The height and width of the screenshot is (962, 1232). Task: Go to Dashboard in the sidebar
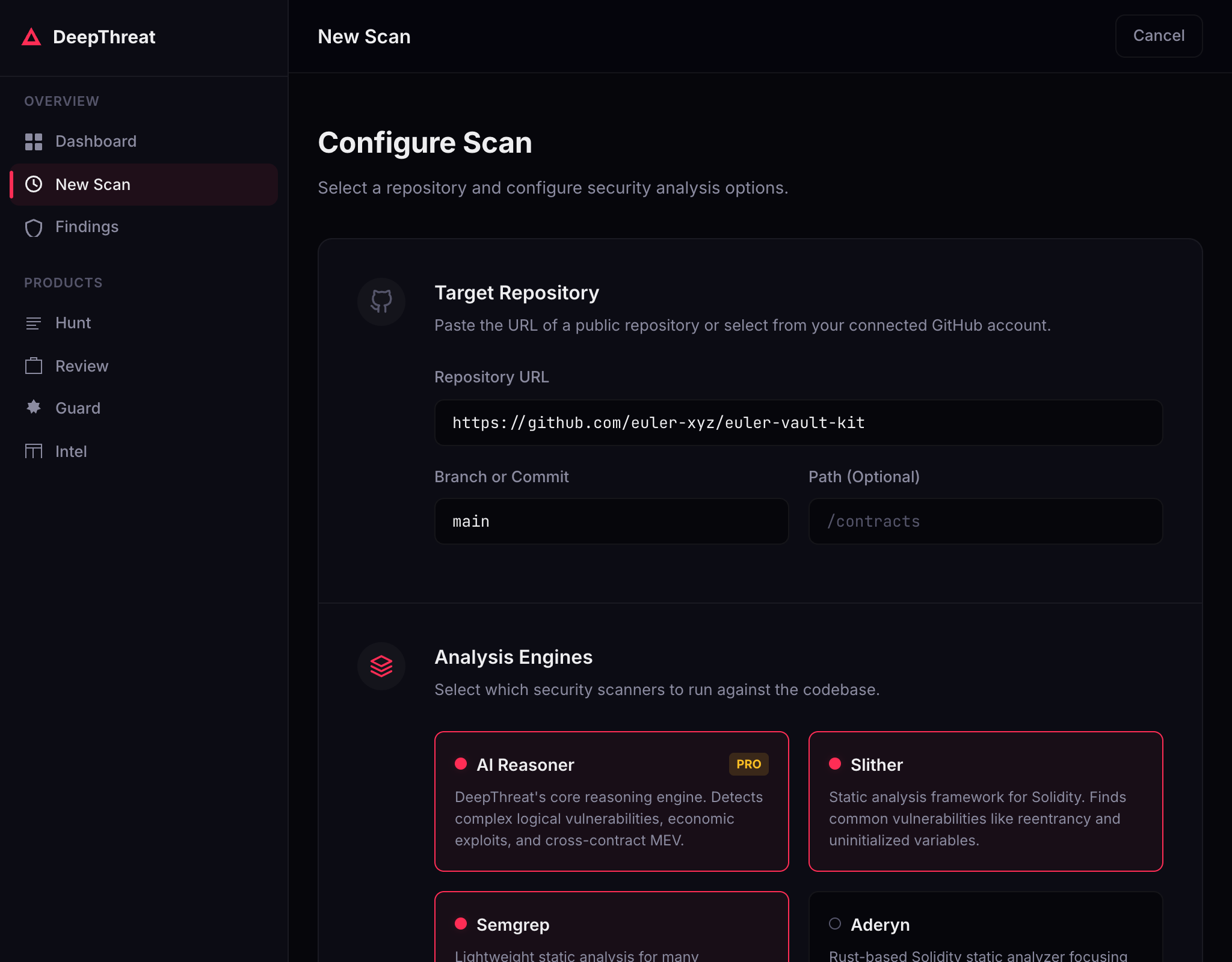[96, 142]
